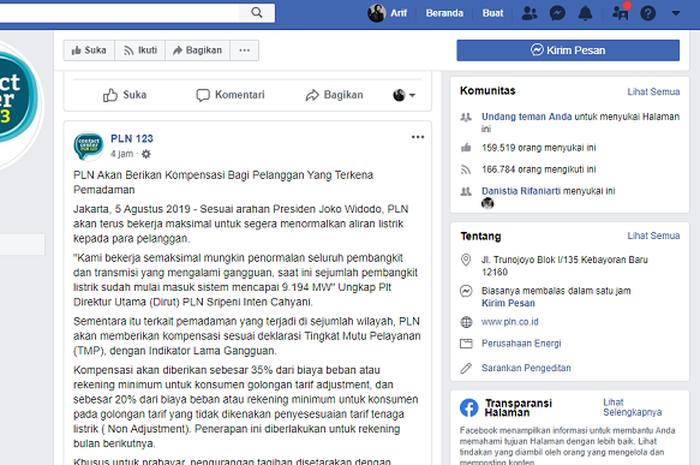Click Undang teman Anda link
The image size is (700, 465).
[x=527, y=116]
